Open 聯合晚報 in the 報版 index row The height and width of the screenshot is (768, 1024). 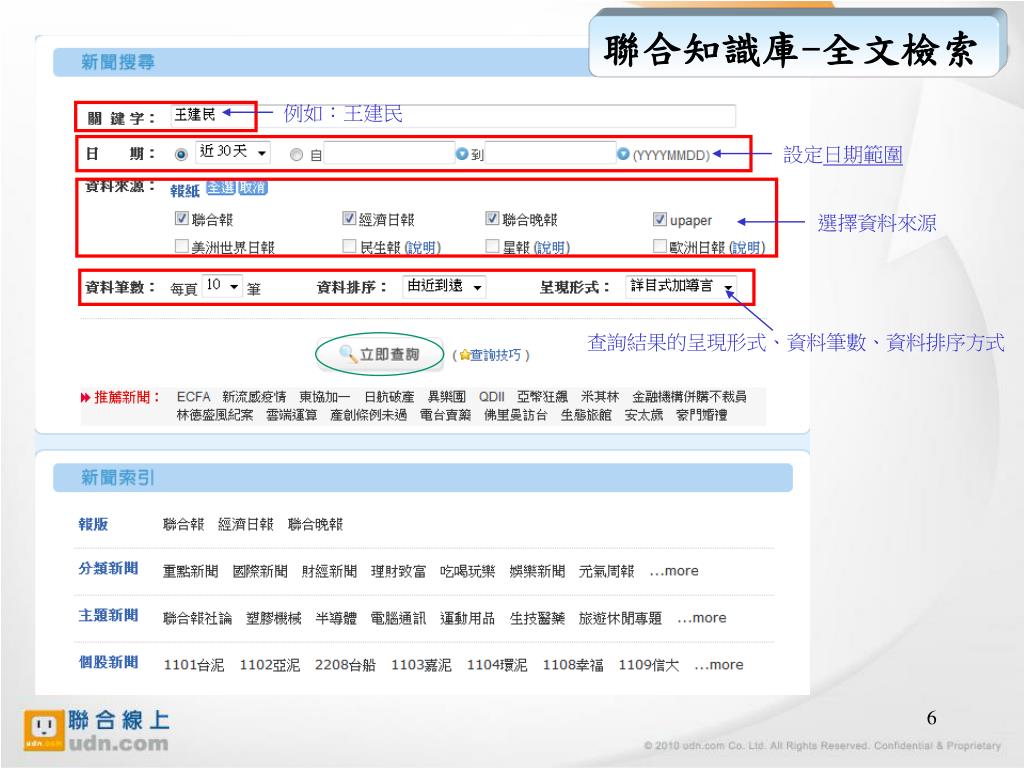[315, 524]
